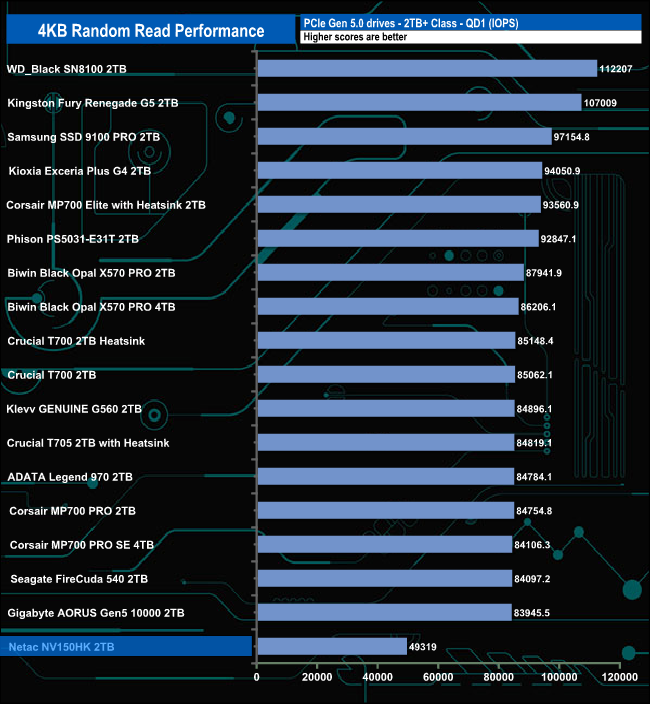Select the WD_Black SN8100 2TB label
Image resolution: width=650 pixels, height=704 pixels.
[66, 69]
